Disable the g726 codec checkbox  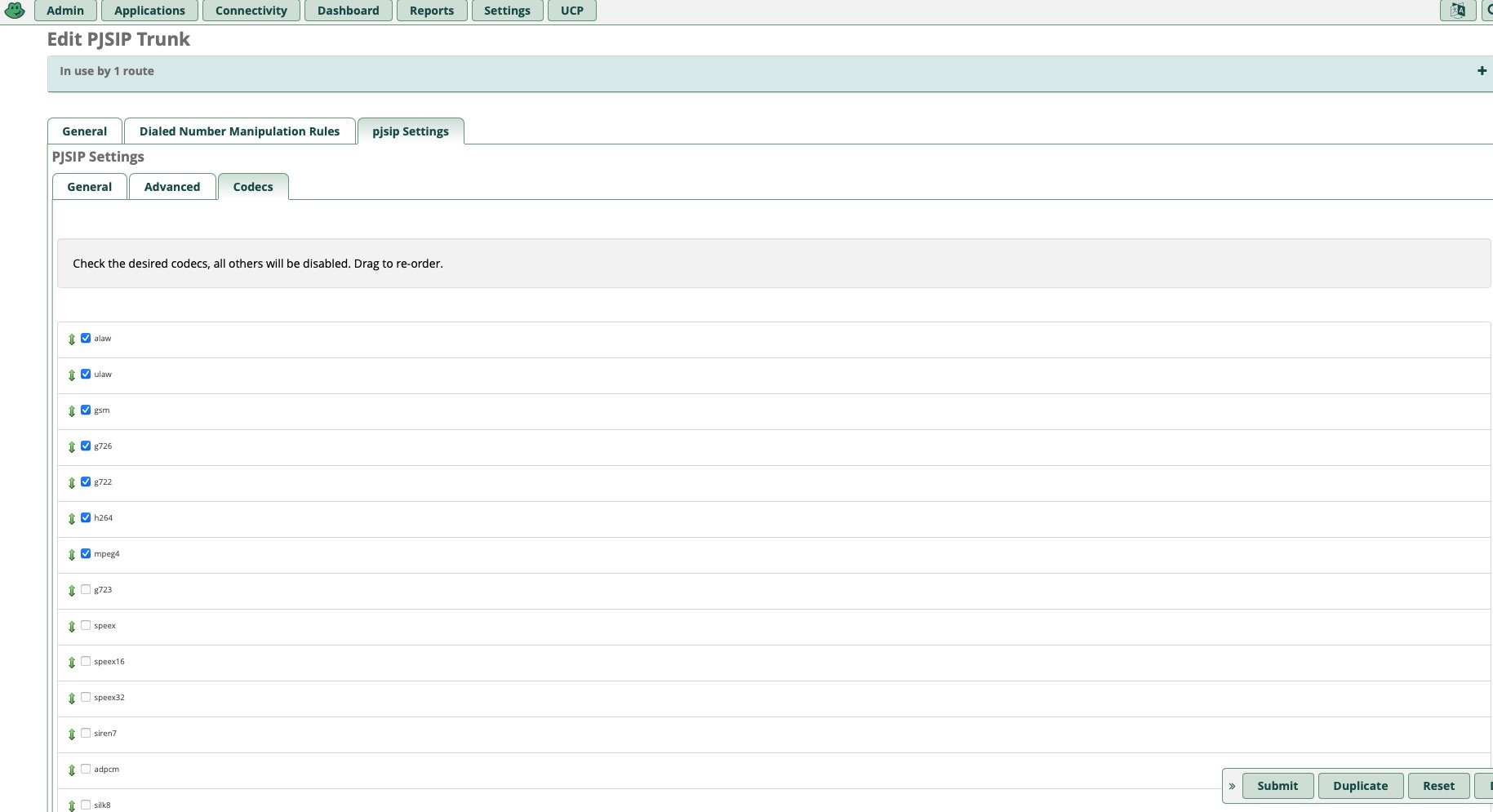pos(86,446)
